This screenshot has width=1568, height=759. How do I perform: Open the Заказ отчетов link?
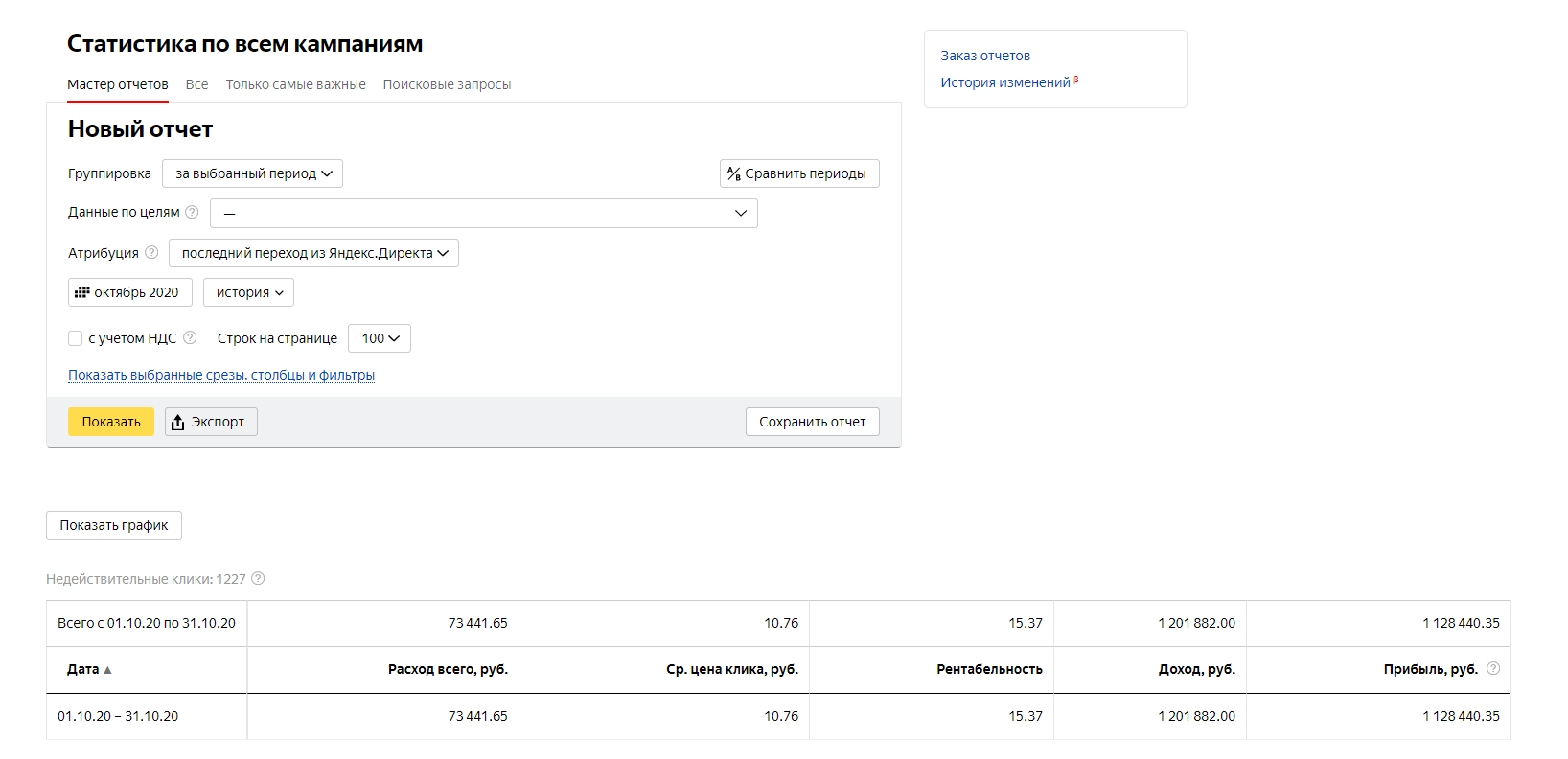tap(985, 56)
